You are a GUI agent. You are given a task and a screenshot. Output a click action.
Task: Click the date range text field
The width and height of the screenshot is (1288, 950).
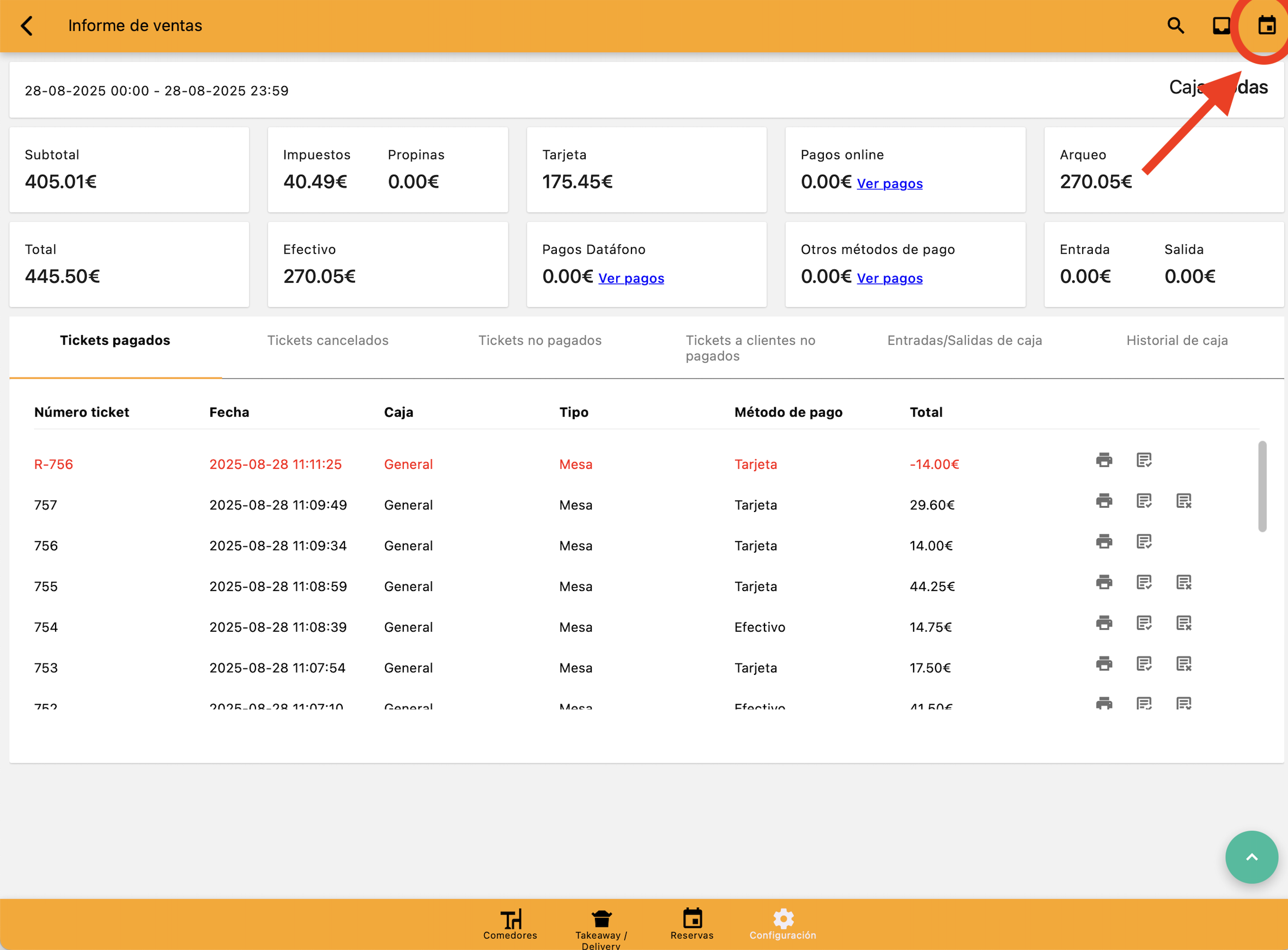156,91
